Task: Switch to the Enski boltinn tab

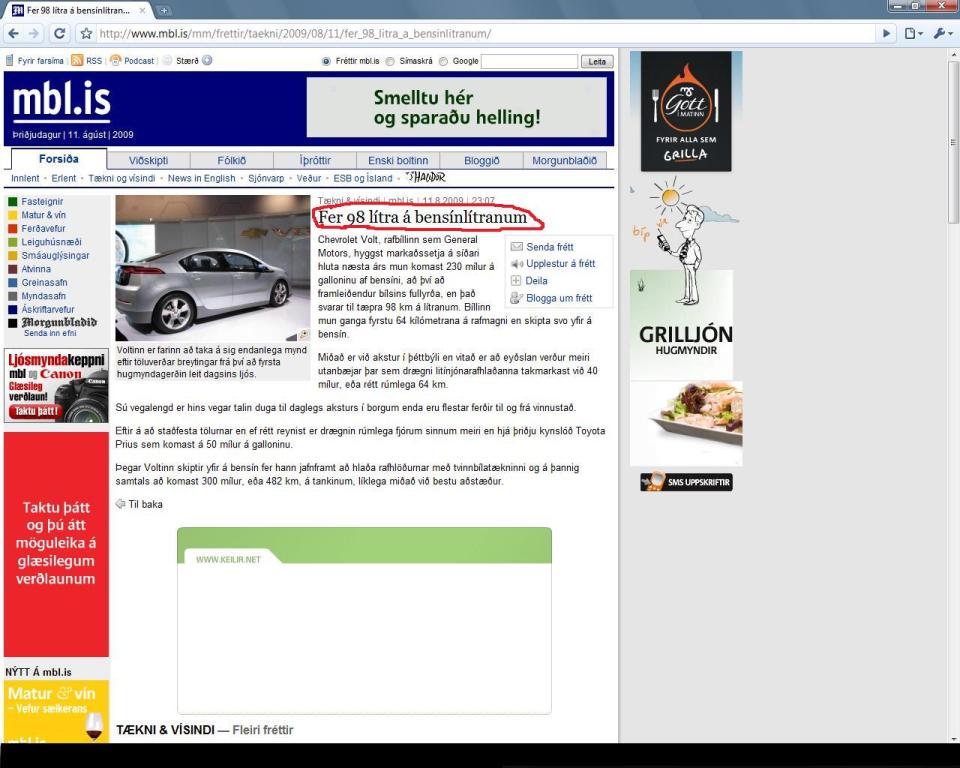Action: pos(398,160)
